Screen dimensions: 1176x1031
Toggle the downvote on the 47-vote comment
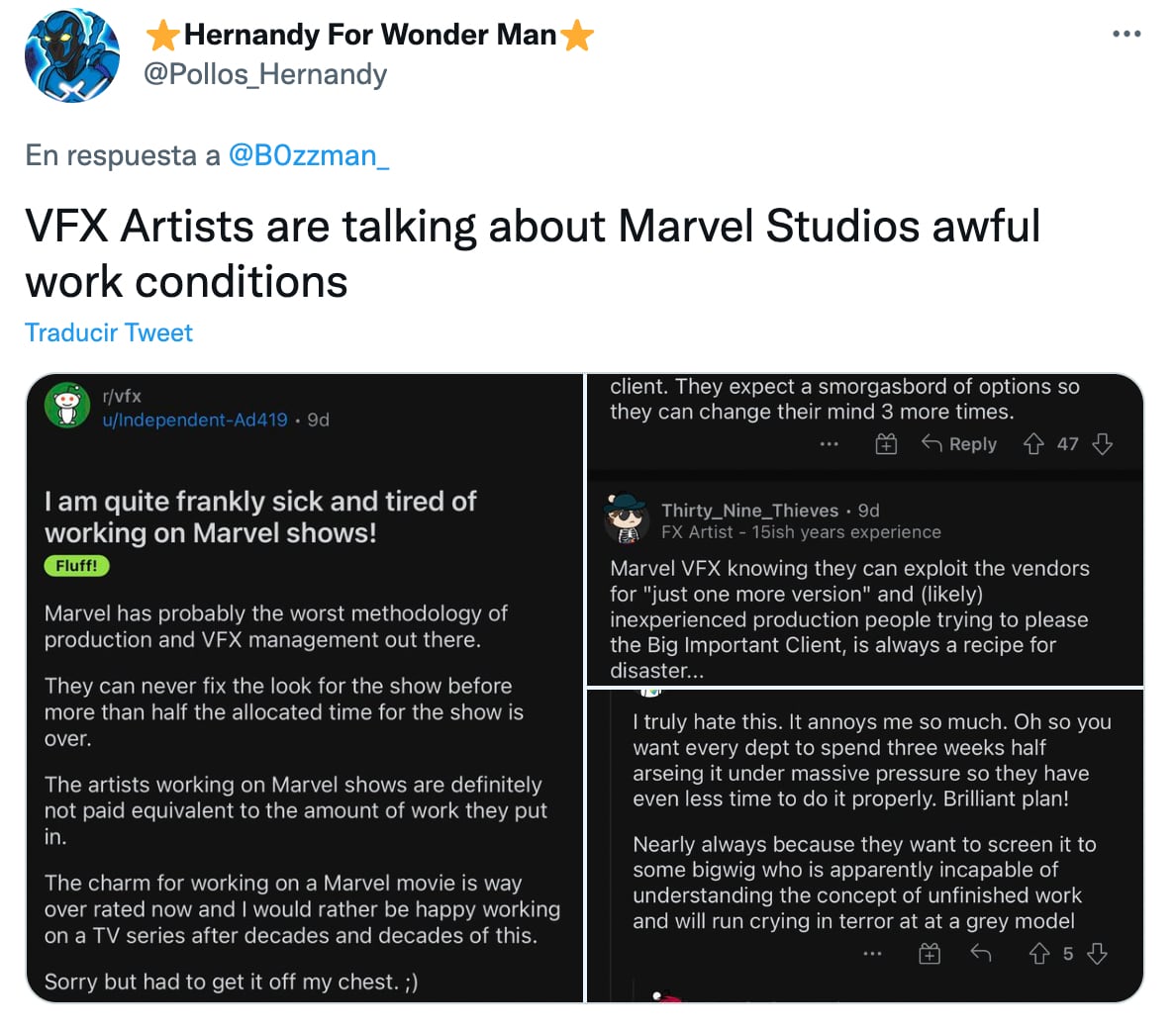1103,444
